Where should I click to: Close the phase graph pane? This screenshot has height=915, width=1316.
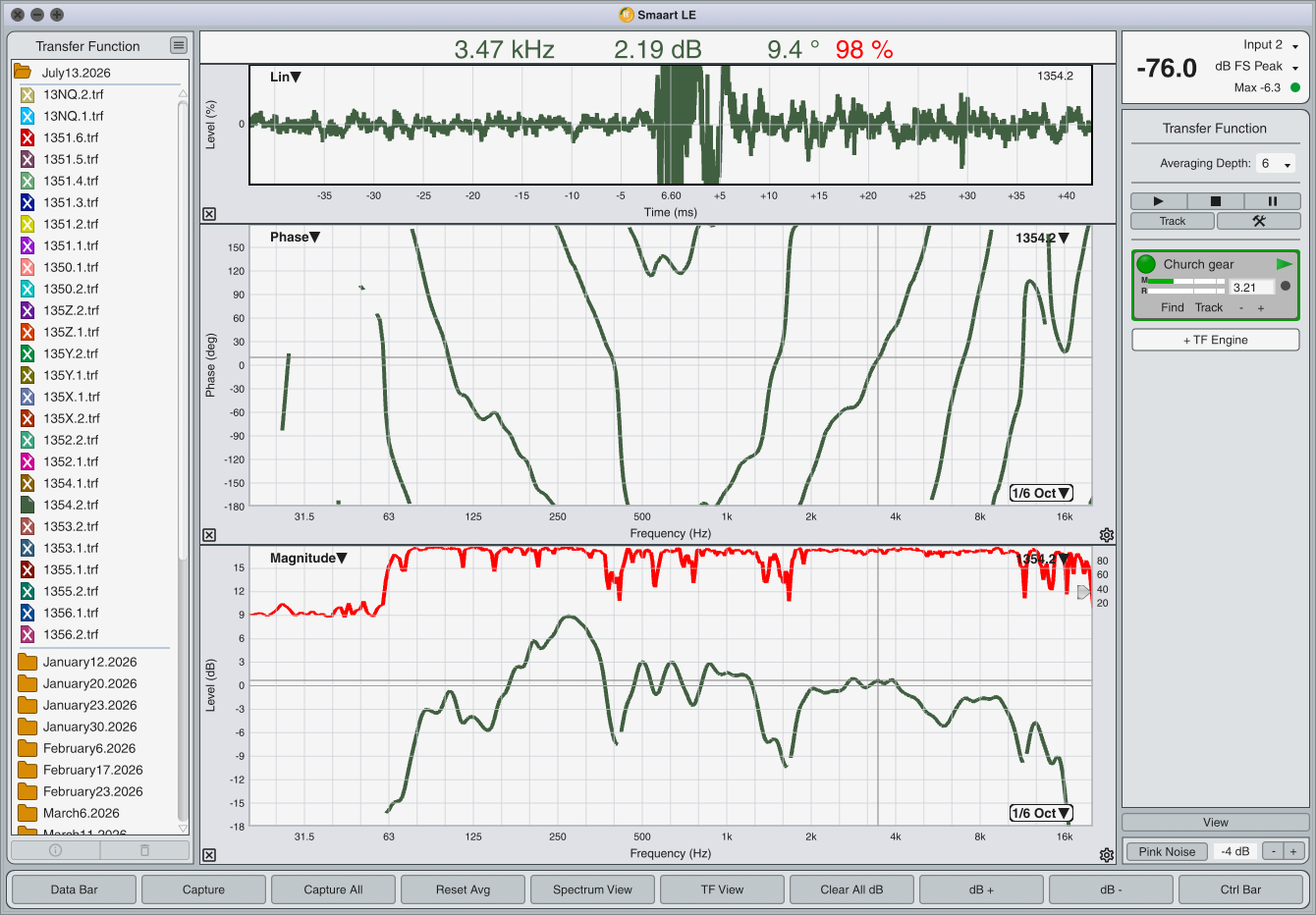[x=209, y=535]
